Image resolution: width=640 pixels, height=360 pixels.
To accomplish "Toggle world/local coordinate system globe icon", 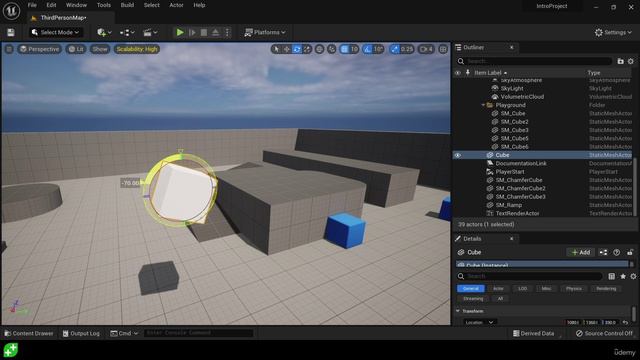I will [320, 49].
